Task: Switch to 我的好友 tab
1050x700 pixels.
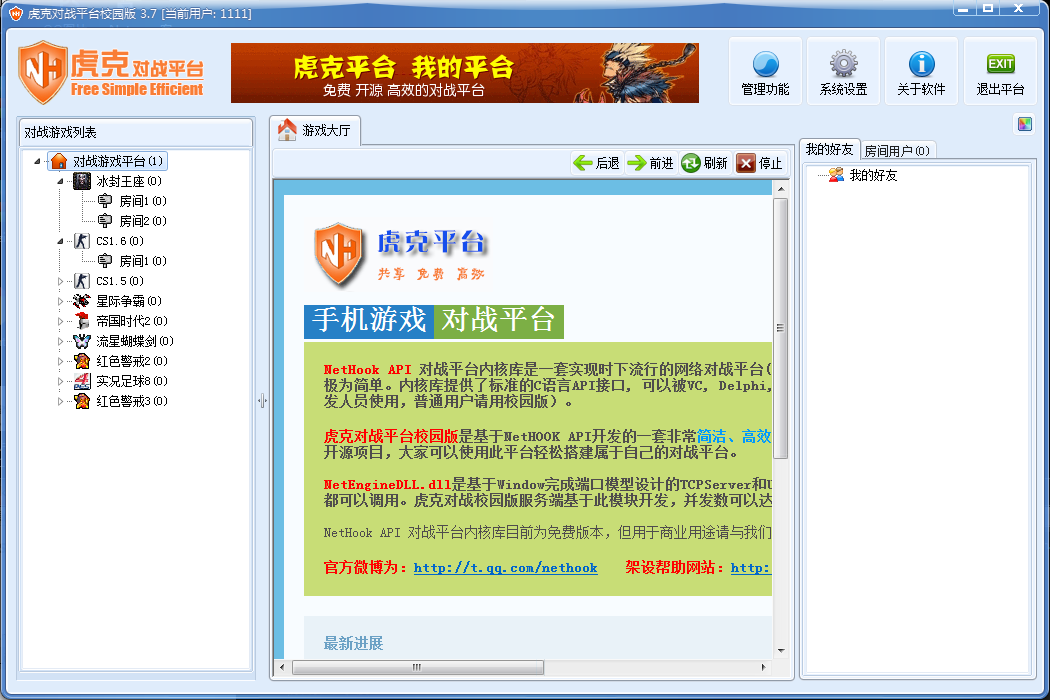Action: [829, 149]
